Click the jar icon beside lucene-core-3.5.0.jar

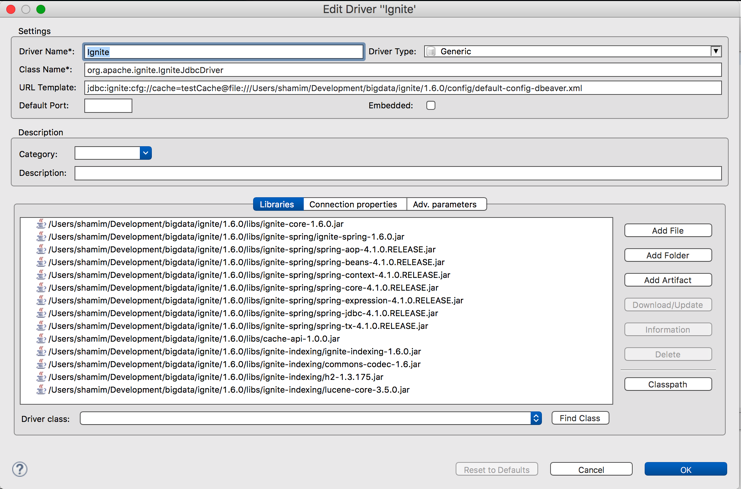pos(41,390)
